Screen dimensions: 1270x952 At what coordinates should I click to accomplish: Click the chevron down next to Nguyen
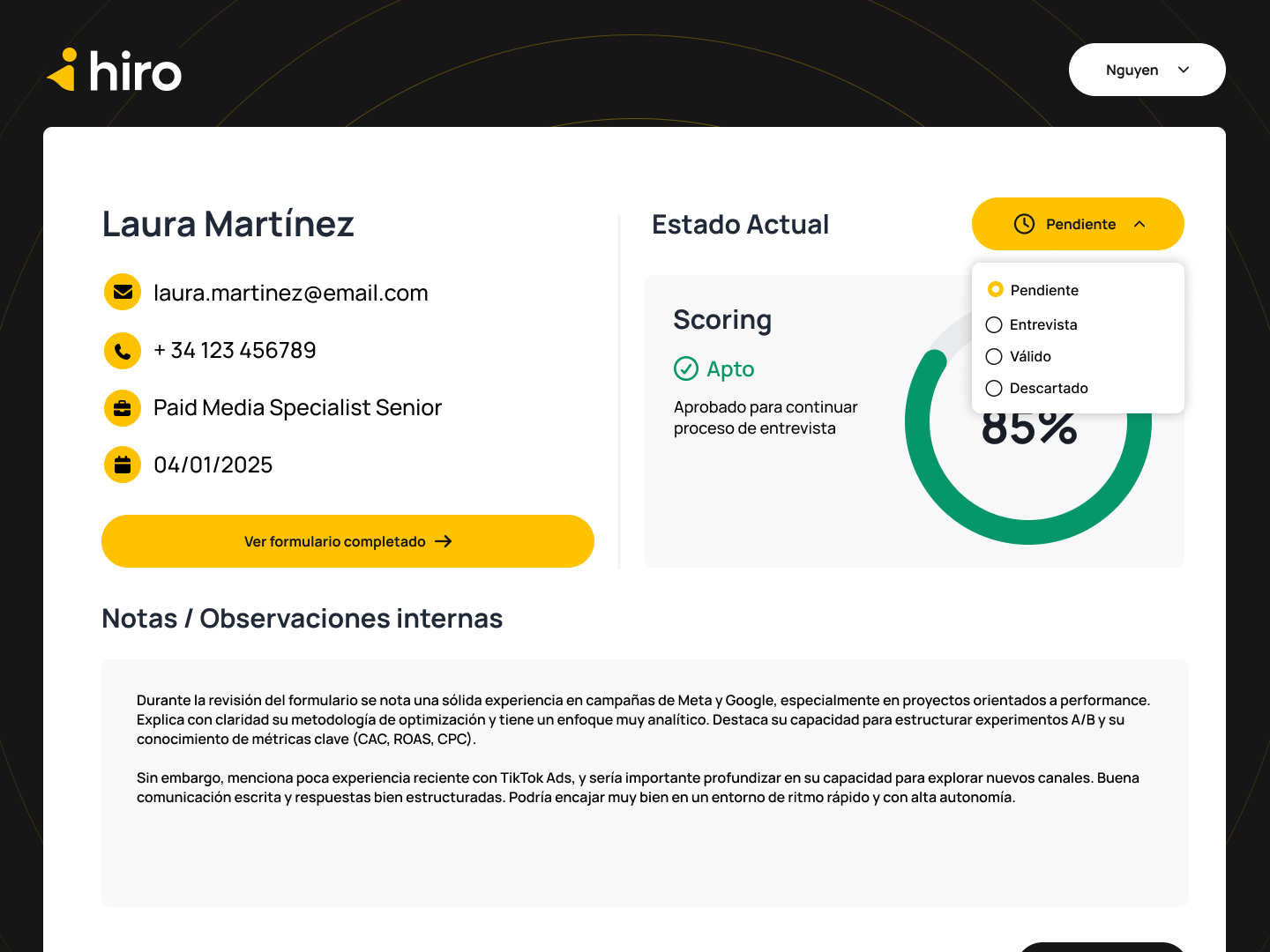click(1184, 70)
